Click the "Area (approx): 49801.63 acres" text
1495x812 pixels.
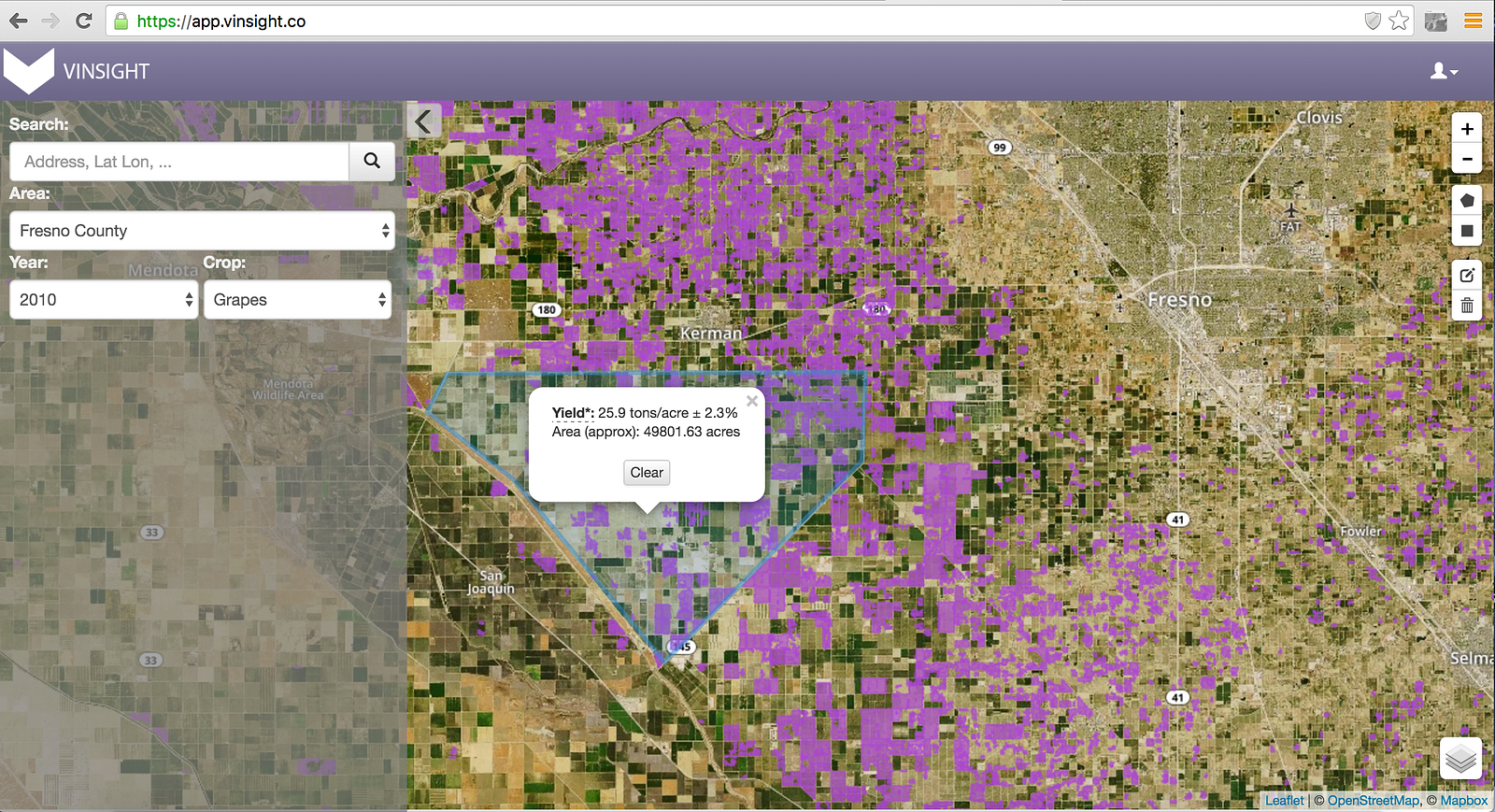646,432
